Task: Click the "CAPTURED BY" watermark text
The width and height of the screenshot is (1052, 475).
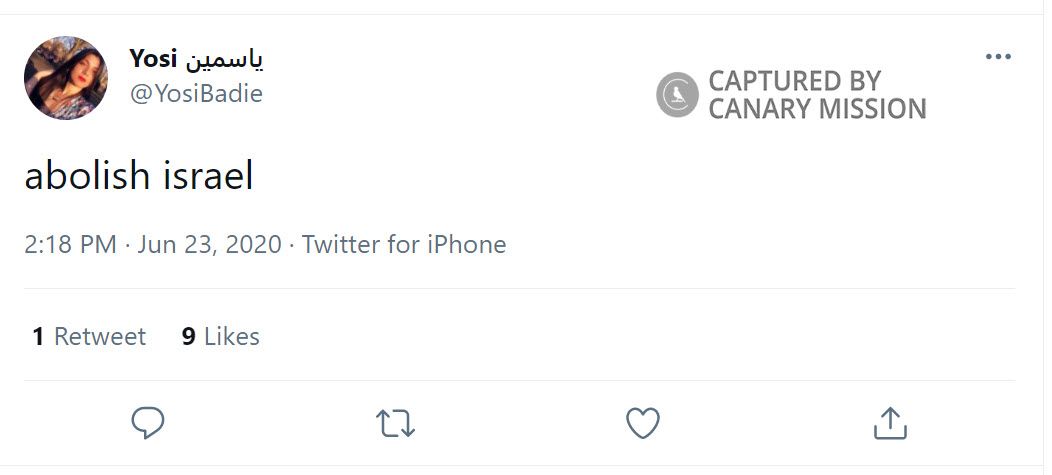Action: (795, 81)
